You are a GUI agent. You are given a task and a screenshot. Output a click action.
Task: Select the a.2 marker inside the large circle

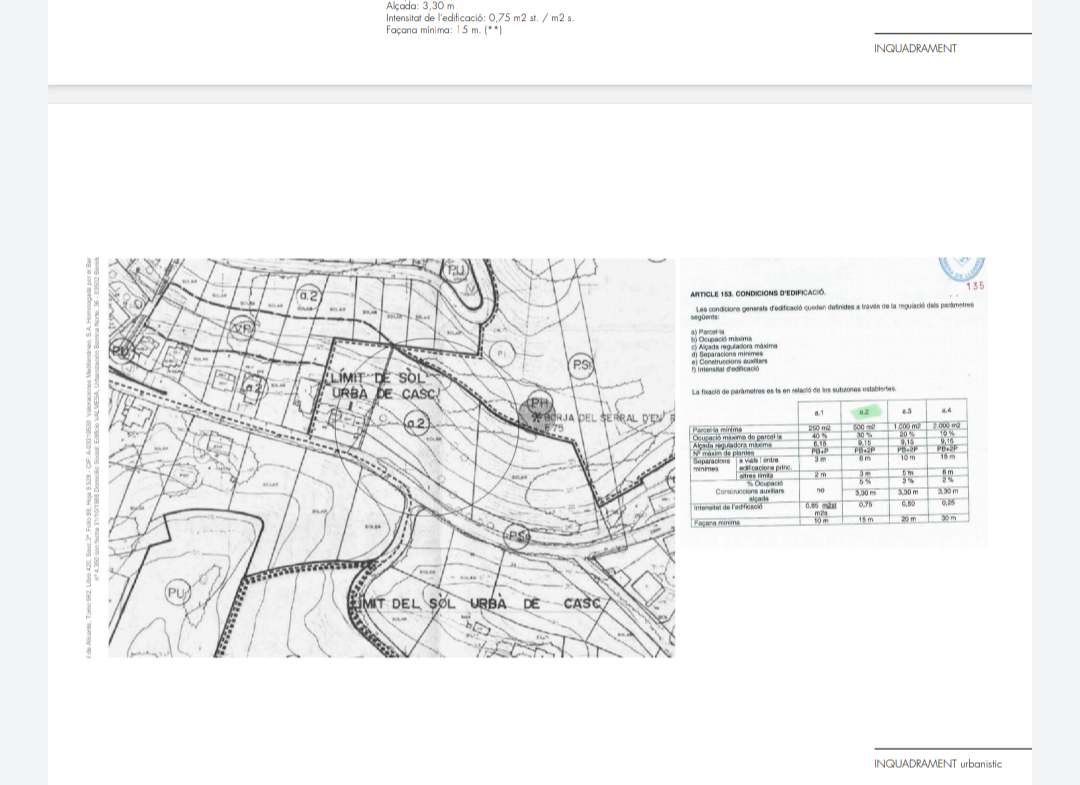pos(416,424)
